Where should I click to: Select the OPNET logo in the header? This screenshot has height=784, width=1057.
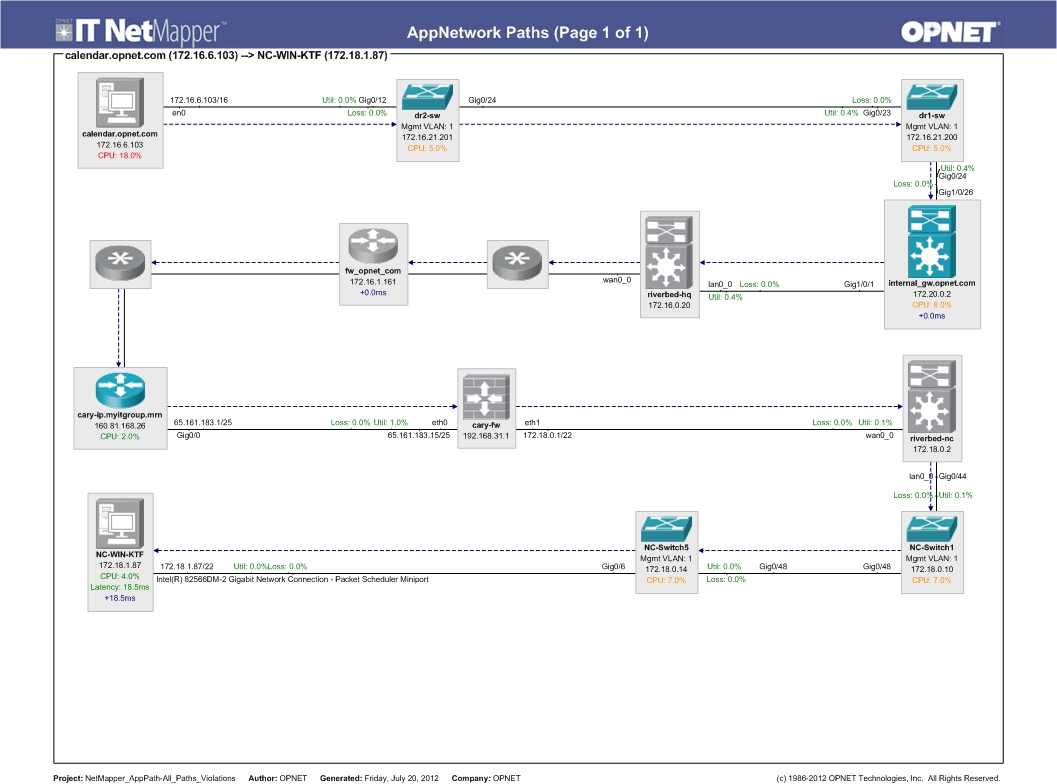[x=950, y=31]
